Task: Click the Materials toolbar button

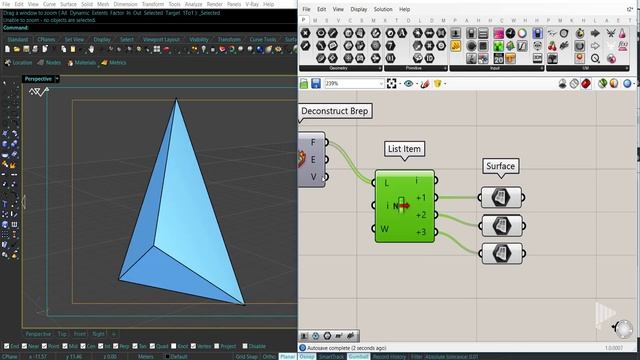Action: [x=82, y=62]
